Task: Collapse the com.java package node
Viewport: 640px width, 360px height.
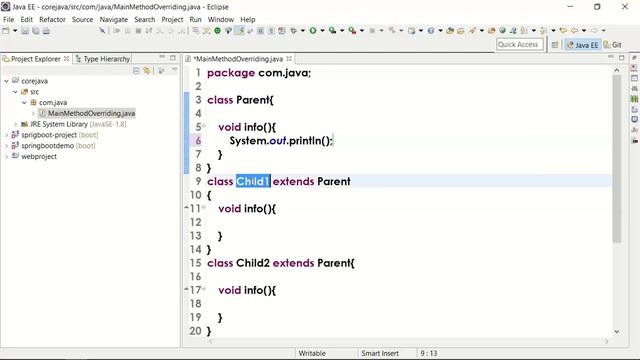Action: (x=24, y=102)
